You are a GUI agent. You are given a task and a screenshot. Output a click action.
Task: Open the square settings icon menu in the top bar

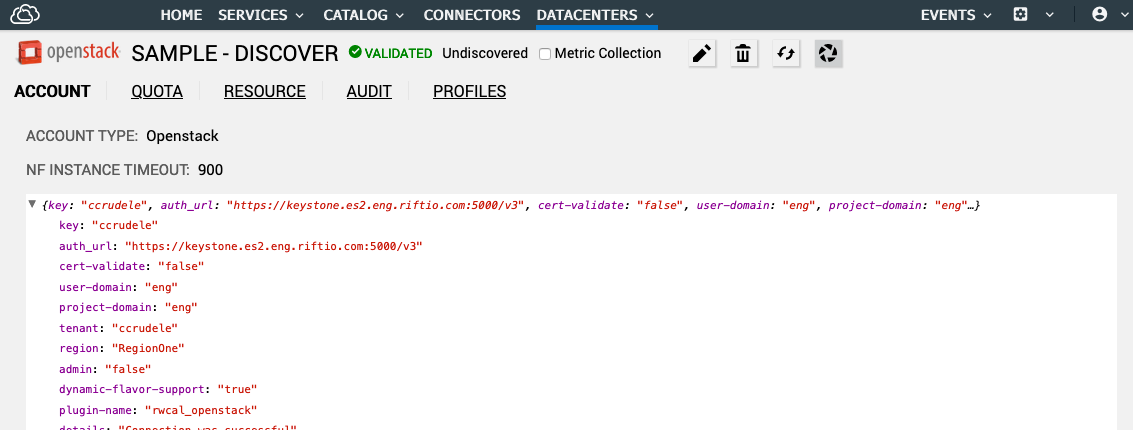tap(1021, 15)
